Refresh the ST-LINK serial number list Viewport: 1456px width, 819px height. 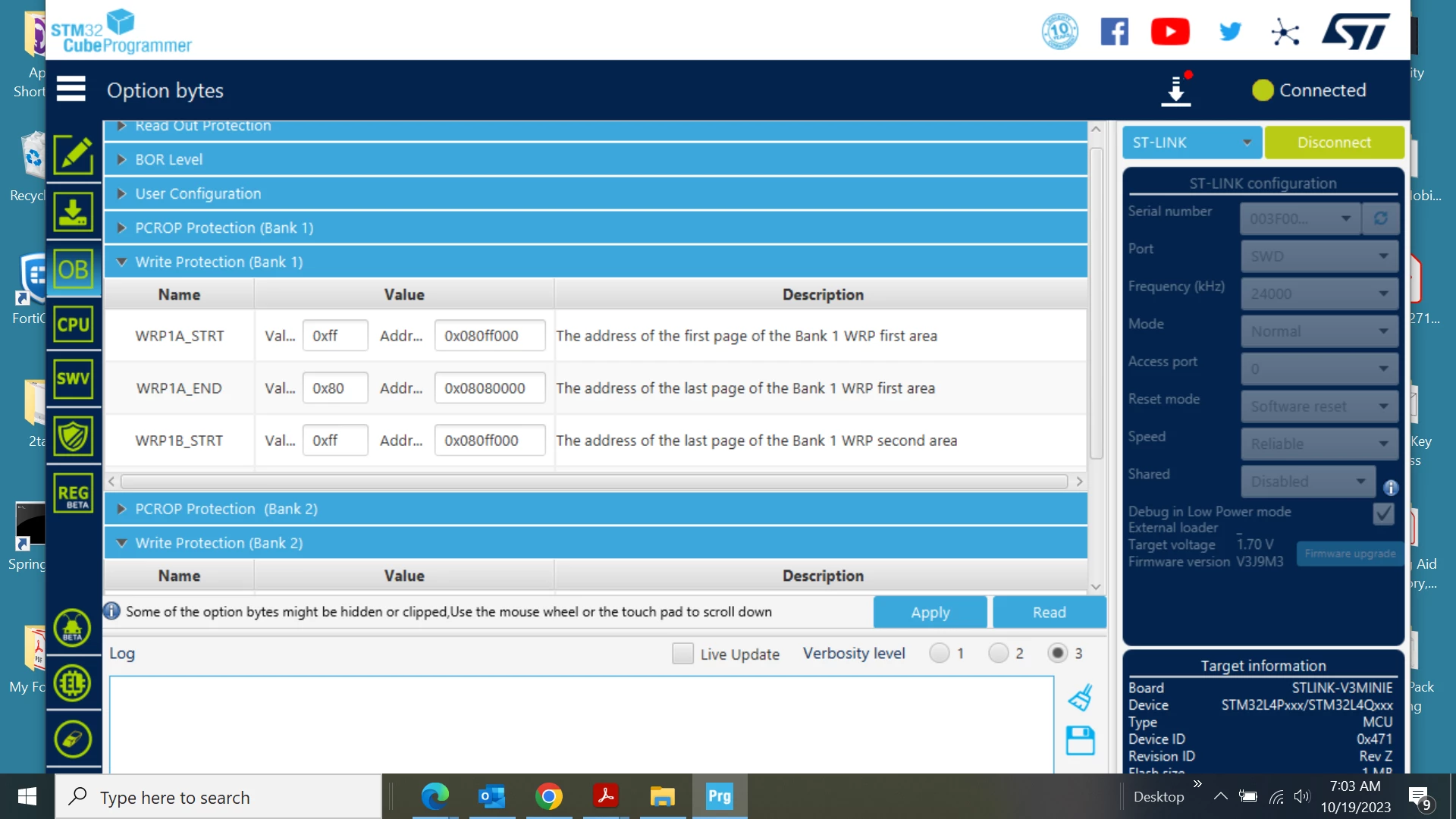(1381, 218)
